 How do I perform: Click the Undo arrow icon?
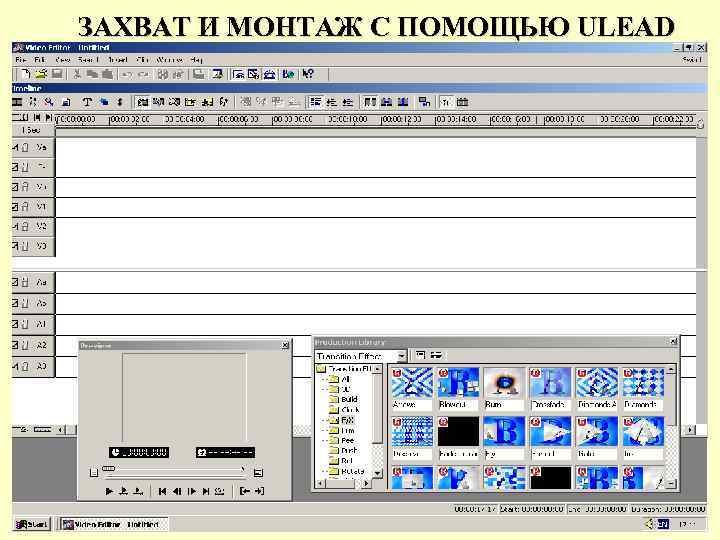pos(128,74)
